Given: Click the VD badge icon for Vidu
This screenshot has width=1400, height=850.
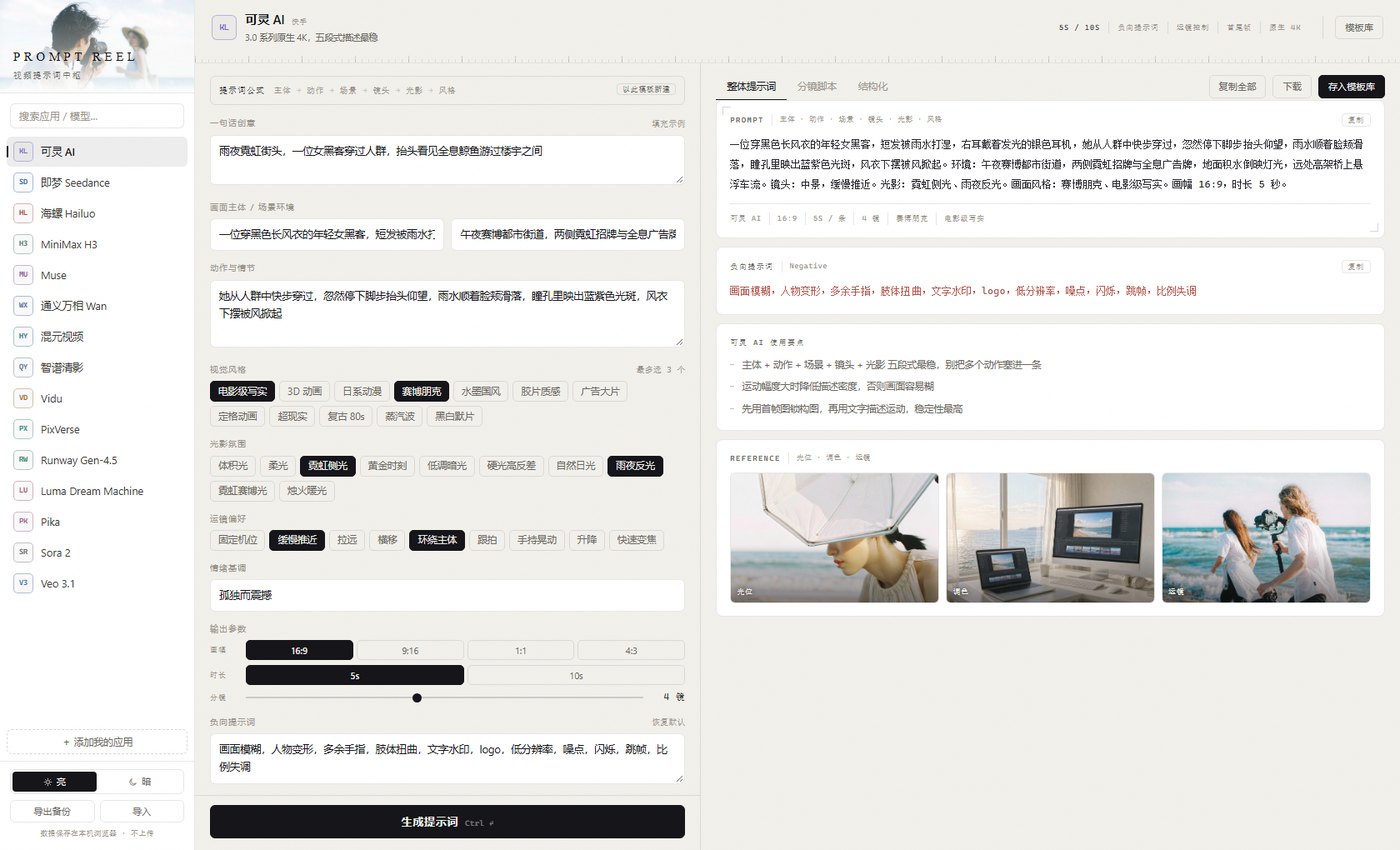Looking at the screenshot, I should click(x=23, y=398).
